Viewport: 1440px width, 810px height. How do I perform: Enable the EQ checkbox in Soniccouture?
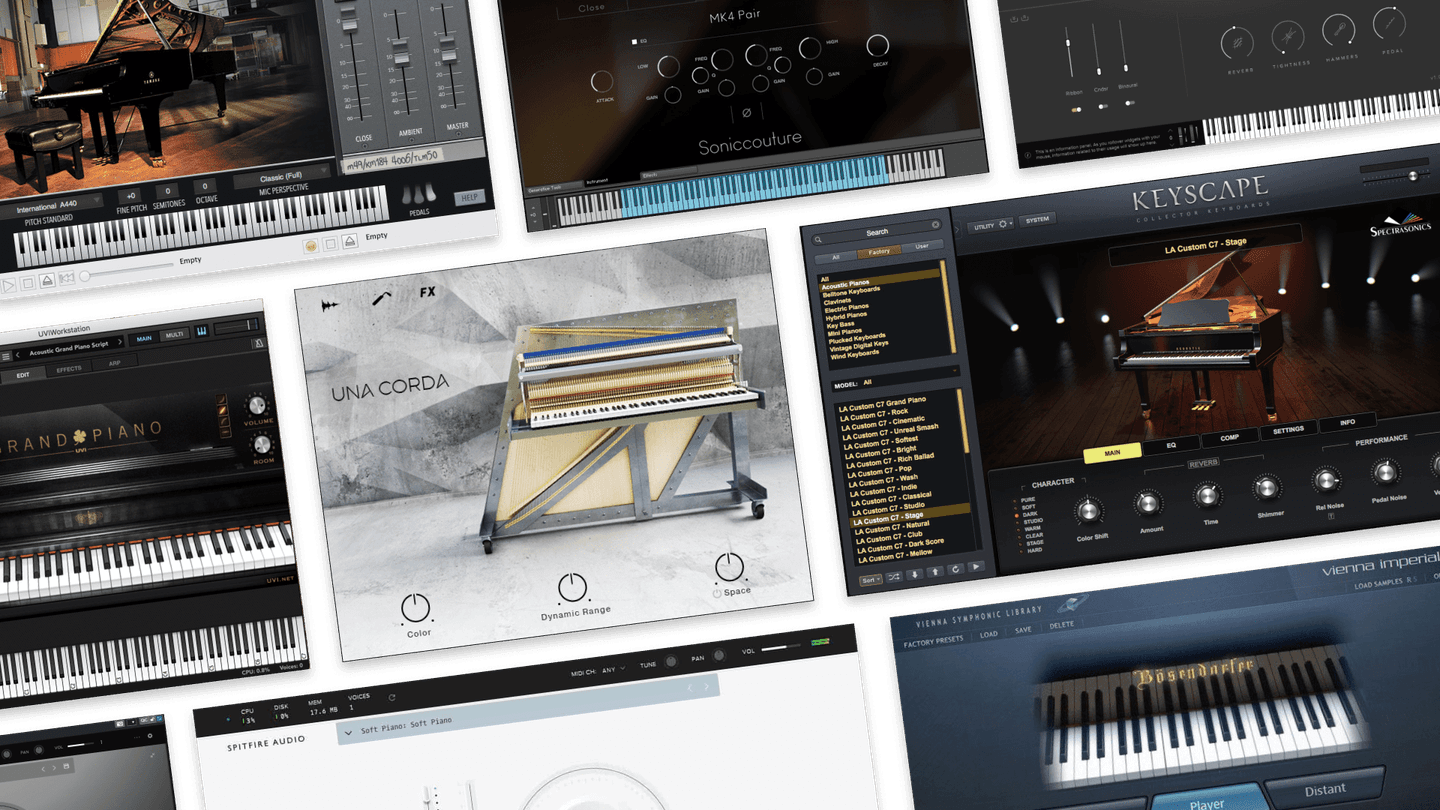coord(634,42)
